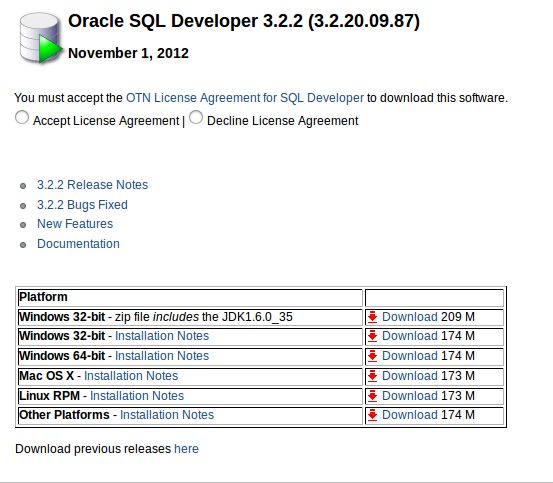
Task: Open Installation Notes for Windows 64-bit
Action: point(162,356)
